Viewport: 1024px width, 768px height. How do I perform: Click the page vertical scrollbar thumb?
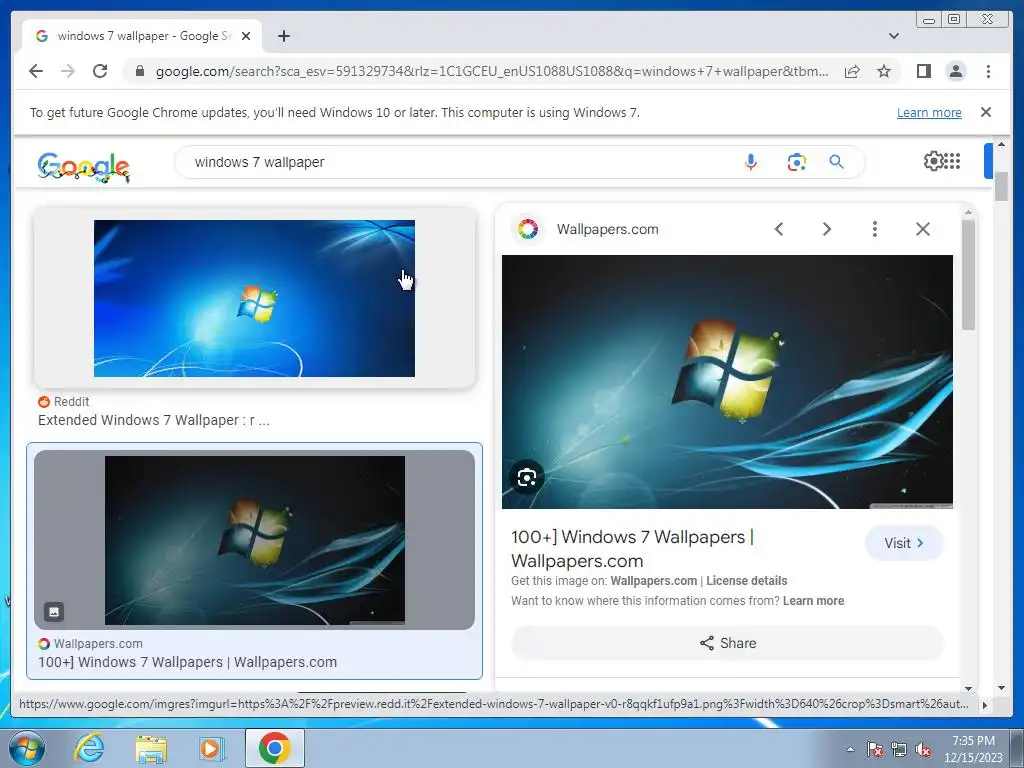(1001, 187)
